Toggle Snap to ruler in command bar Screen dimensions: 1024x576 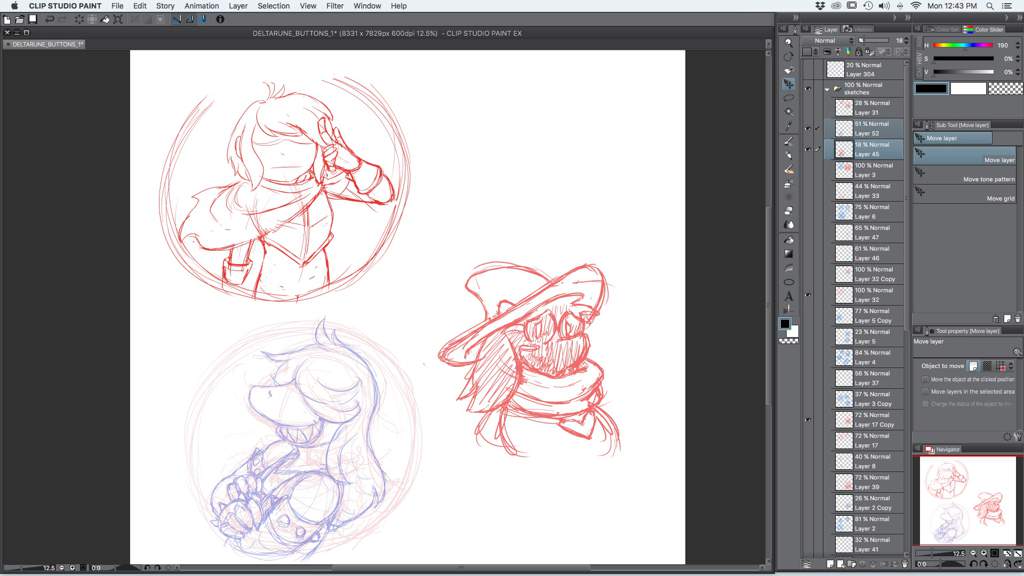[177, 20]
